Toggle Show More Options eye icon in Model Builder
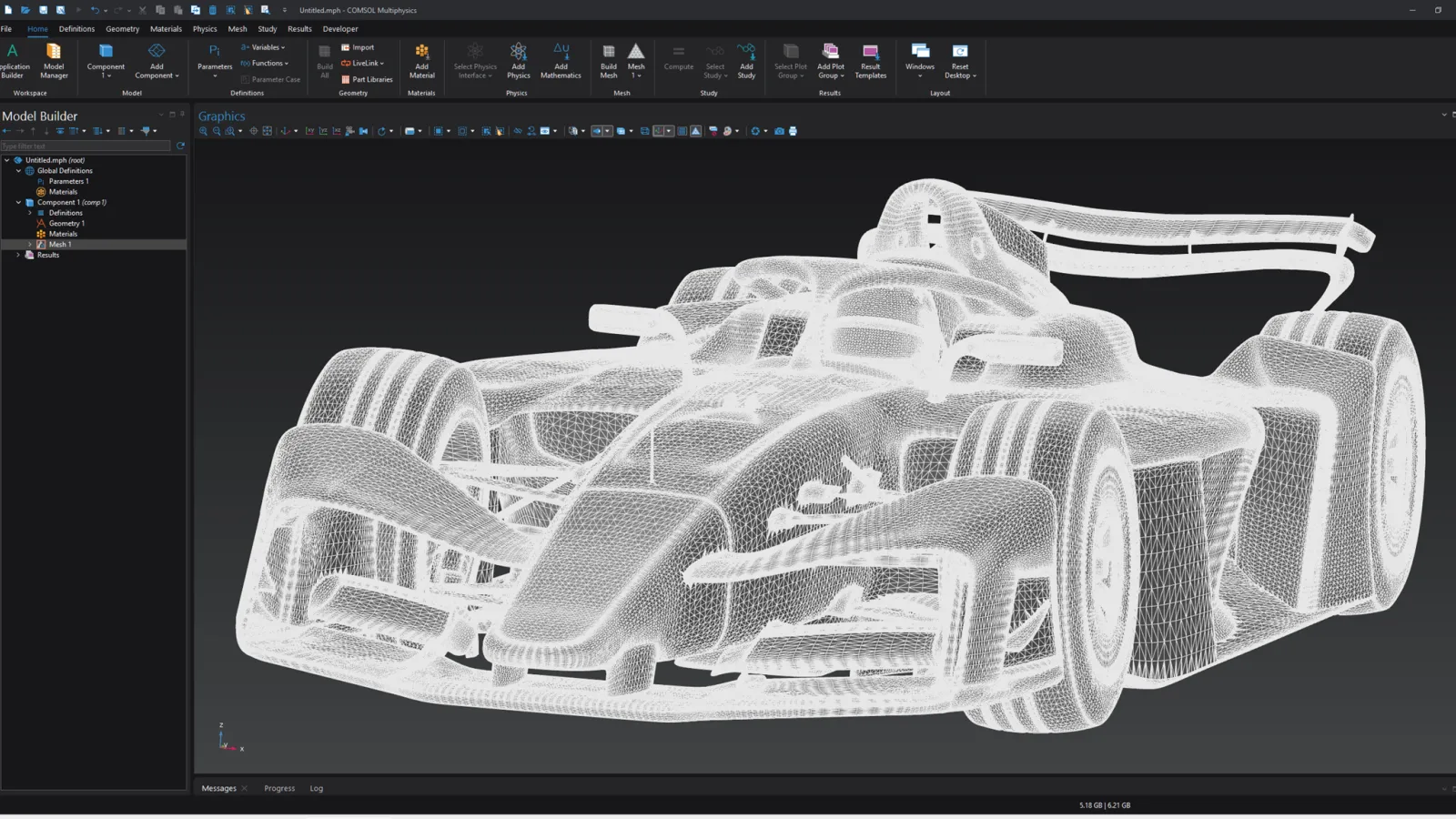Screen dimensions: 1456x819 (x=60, y=131)
